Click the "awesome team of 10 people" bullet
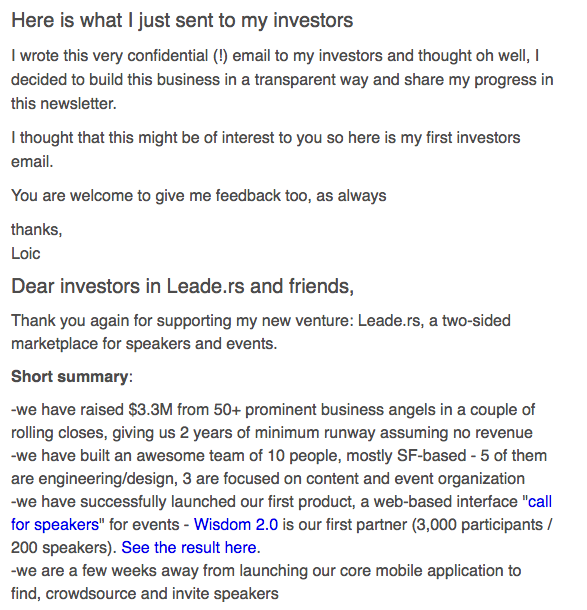The height and width of the screenshot is (610, 587). point(279,467)
